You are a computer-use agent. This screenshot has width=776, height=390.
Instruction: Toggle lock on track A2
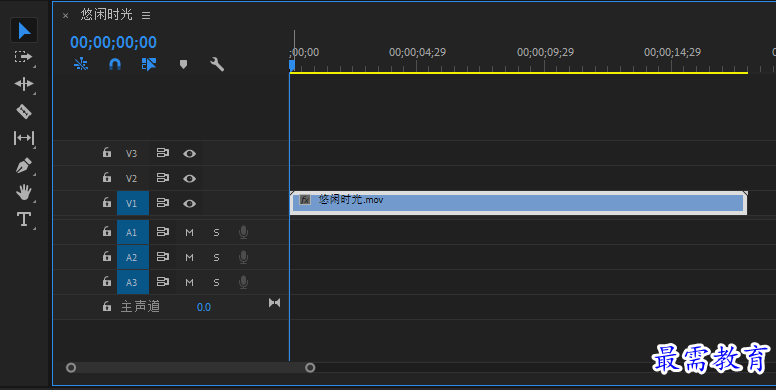pyautogui.click(x=106, y=256)
